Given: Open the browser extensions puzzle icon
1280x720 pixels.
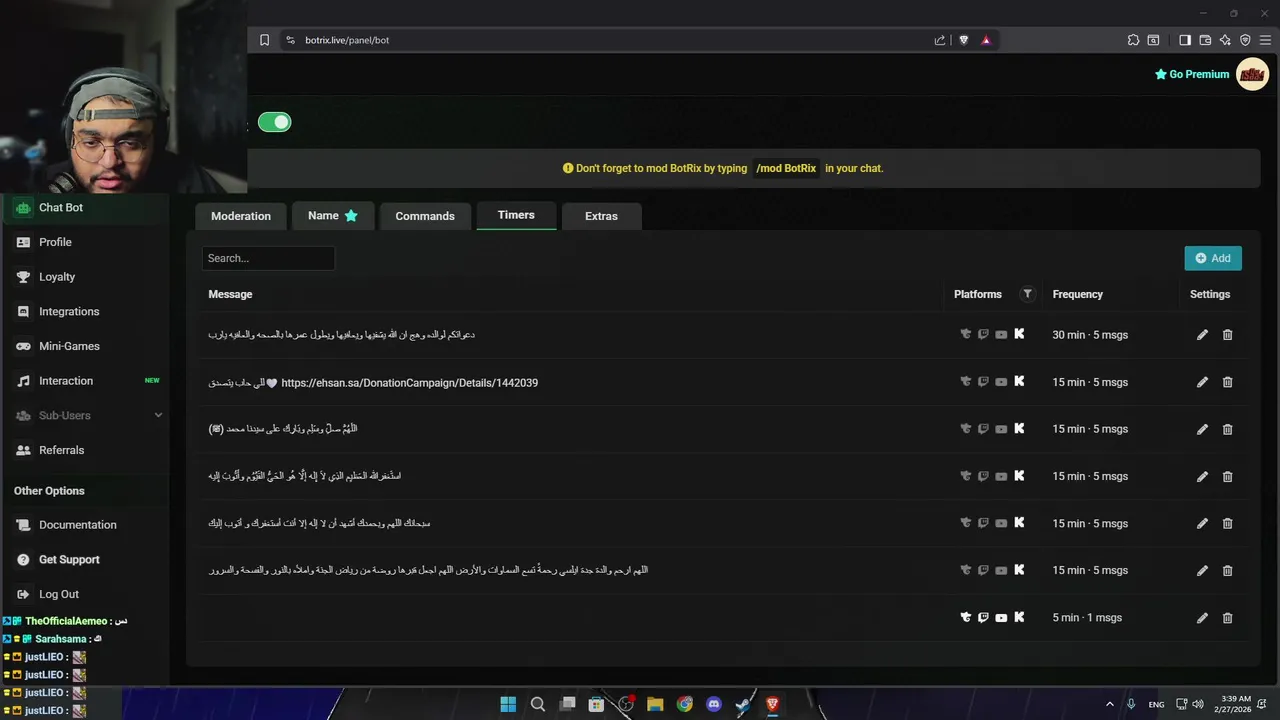Looking at the screenshot, I should [x=1133, y=40].
